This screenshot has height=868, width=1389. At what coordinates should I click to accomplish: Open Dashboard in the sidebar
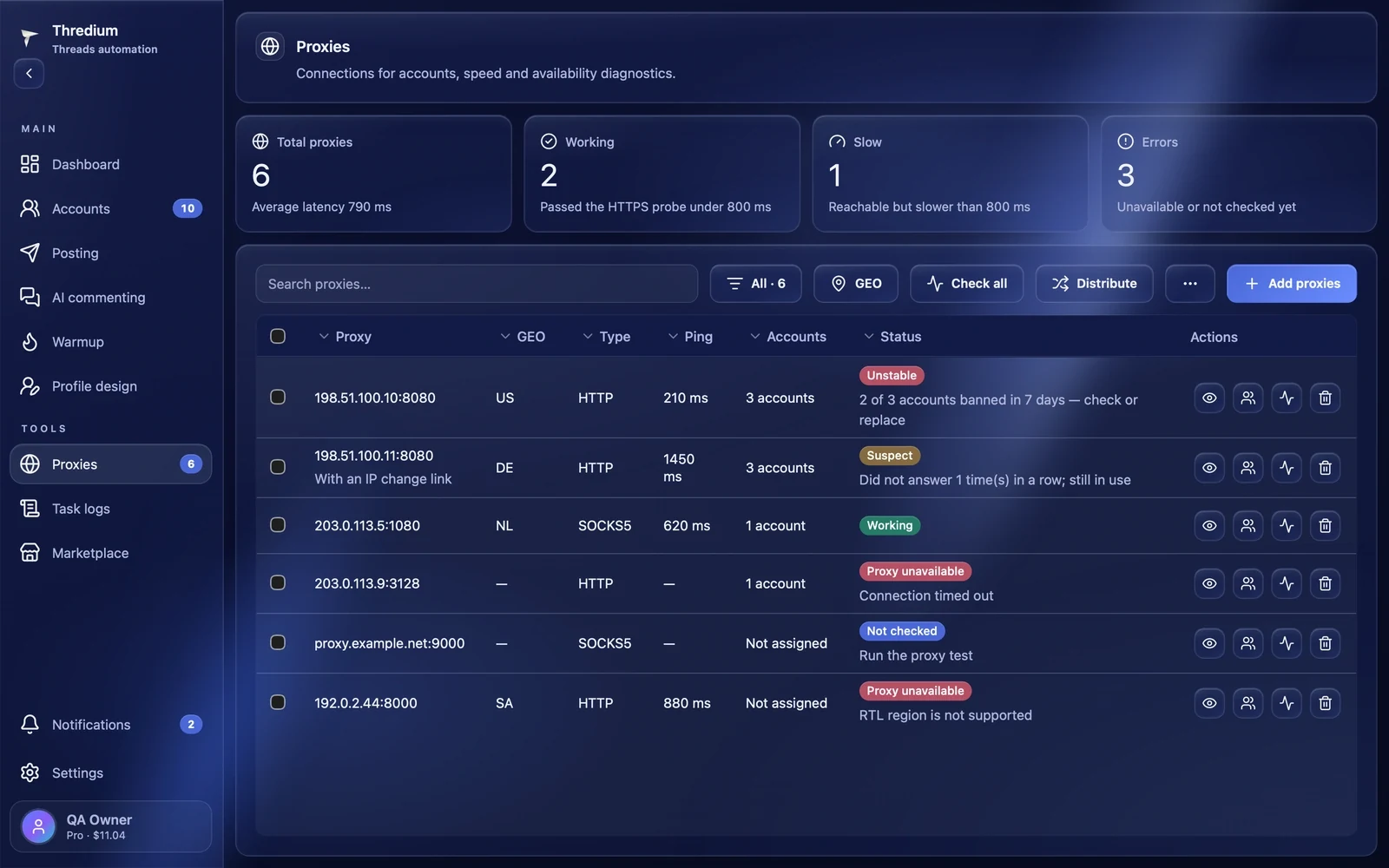point(111,164)
